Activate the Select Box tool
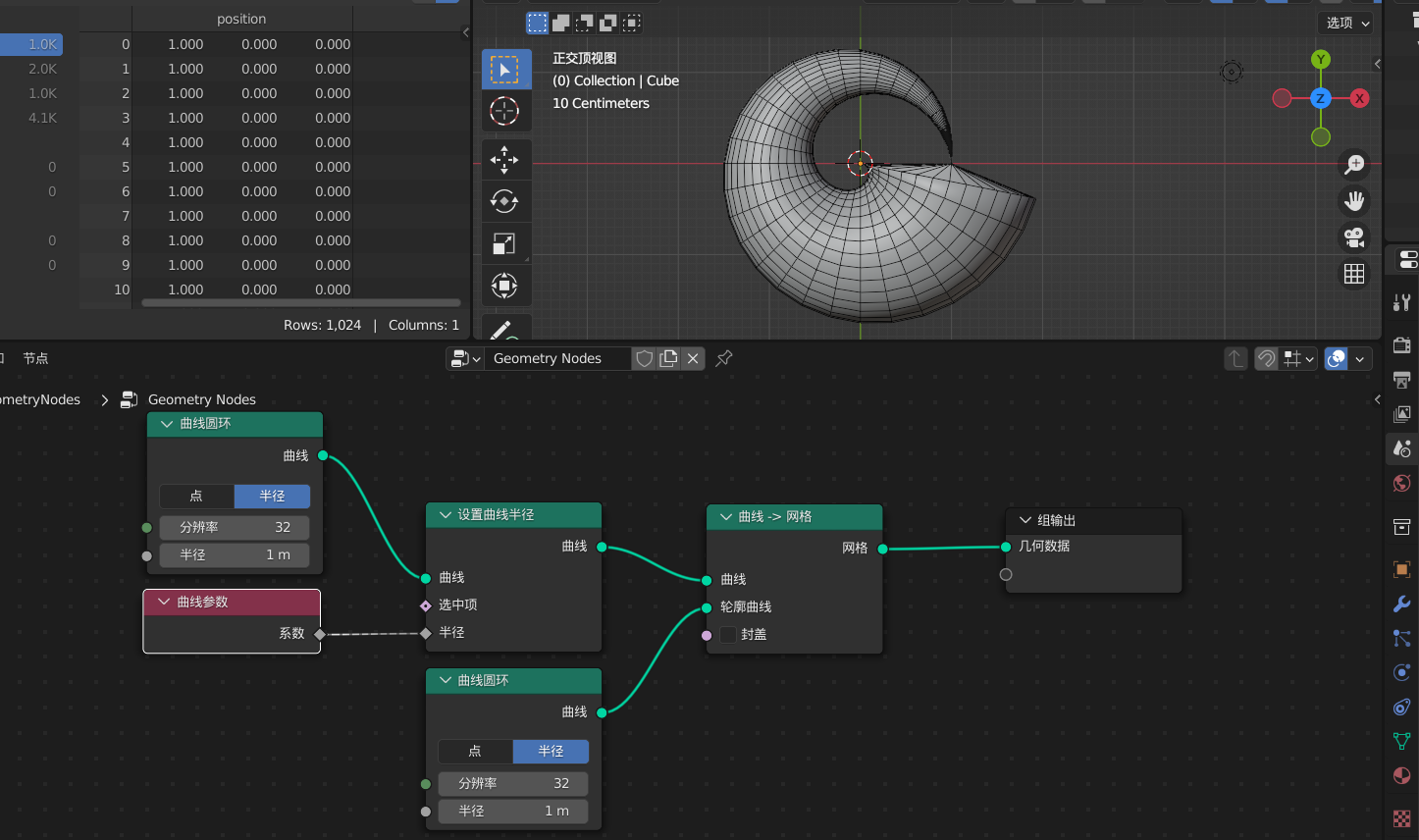Screen dimensions: 1419x840 click(505, 70)
